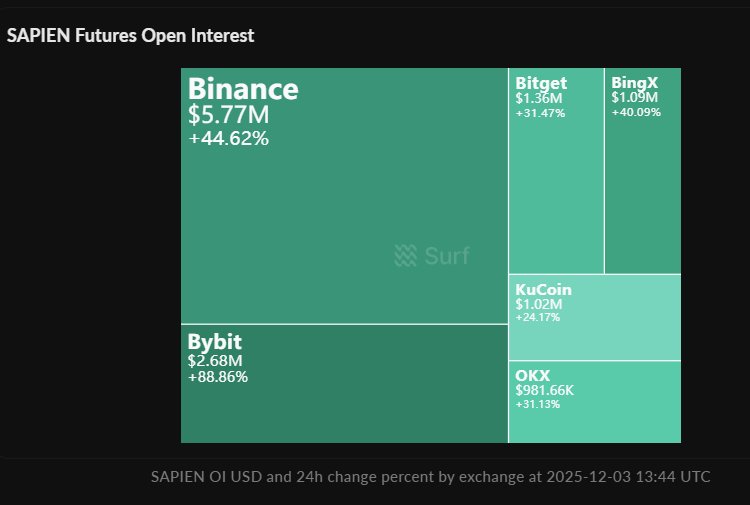
Task: Click the Surf watermark logo icon
Action: (405, 256)
